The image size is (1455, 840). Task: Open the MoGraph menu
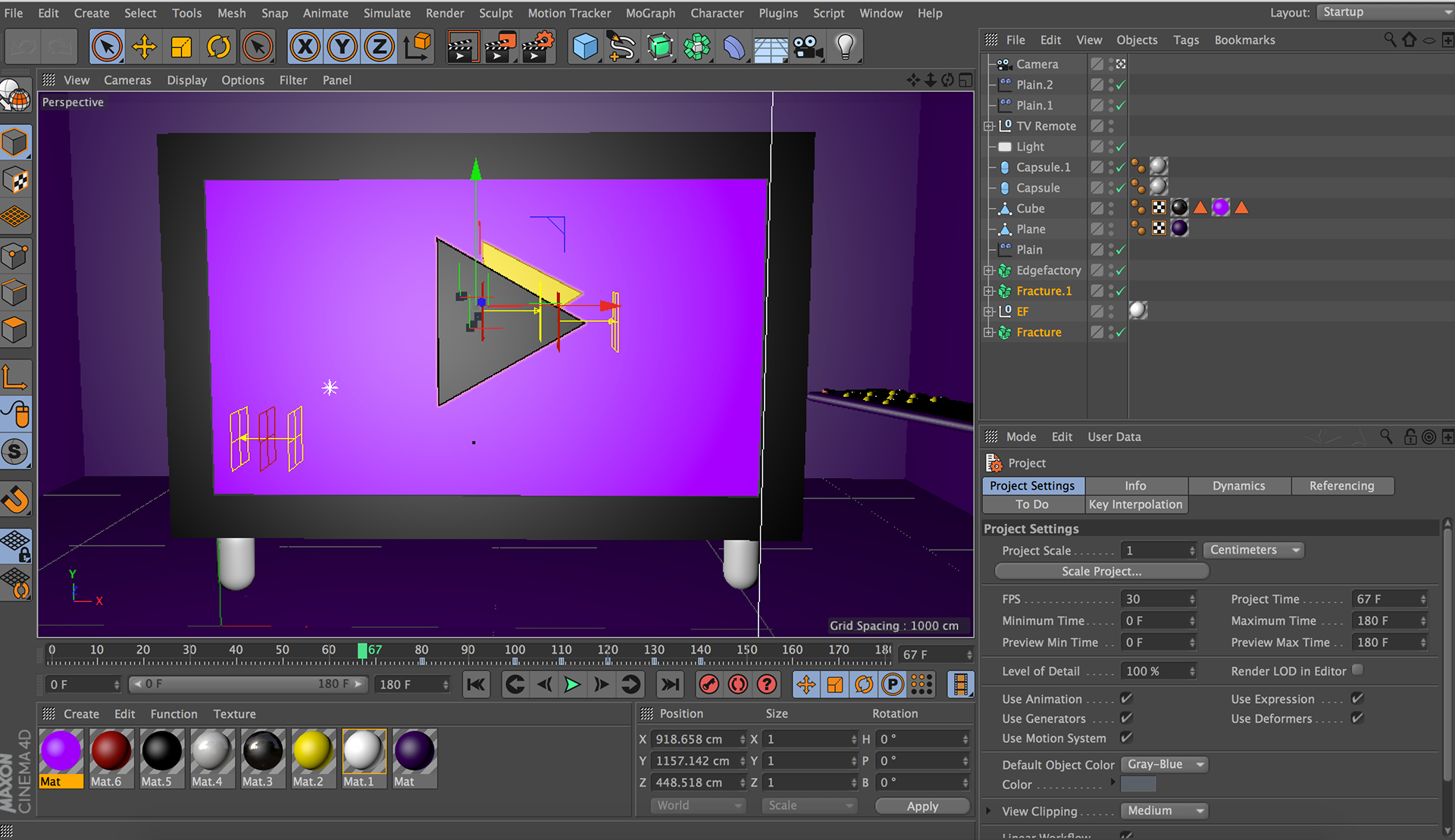click(x=649, y=13)
